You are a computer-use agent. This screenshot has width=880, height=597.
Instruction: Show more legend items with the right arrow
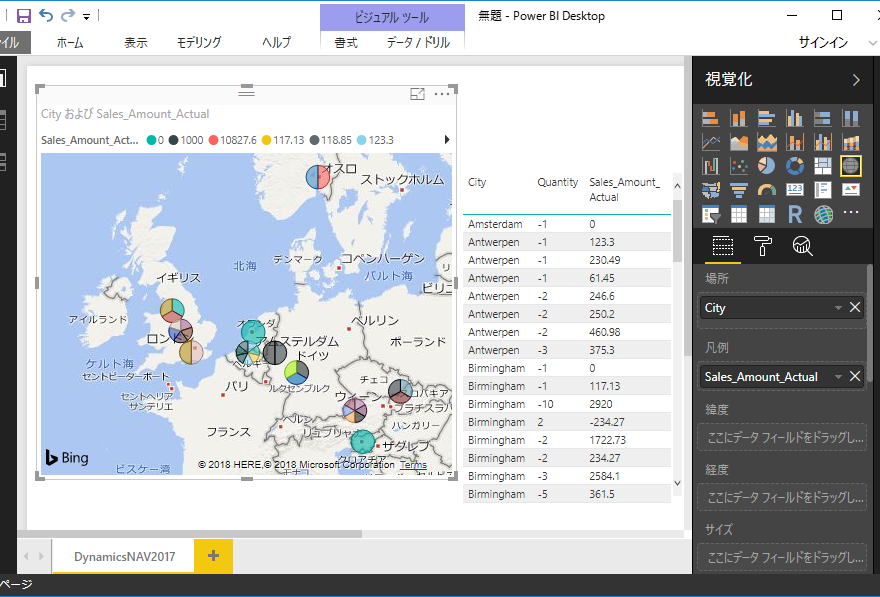[x=447, y=140]
